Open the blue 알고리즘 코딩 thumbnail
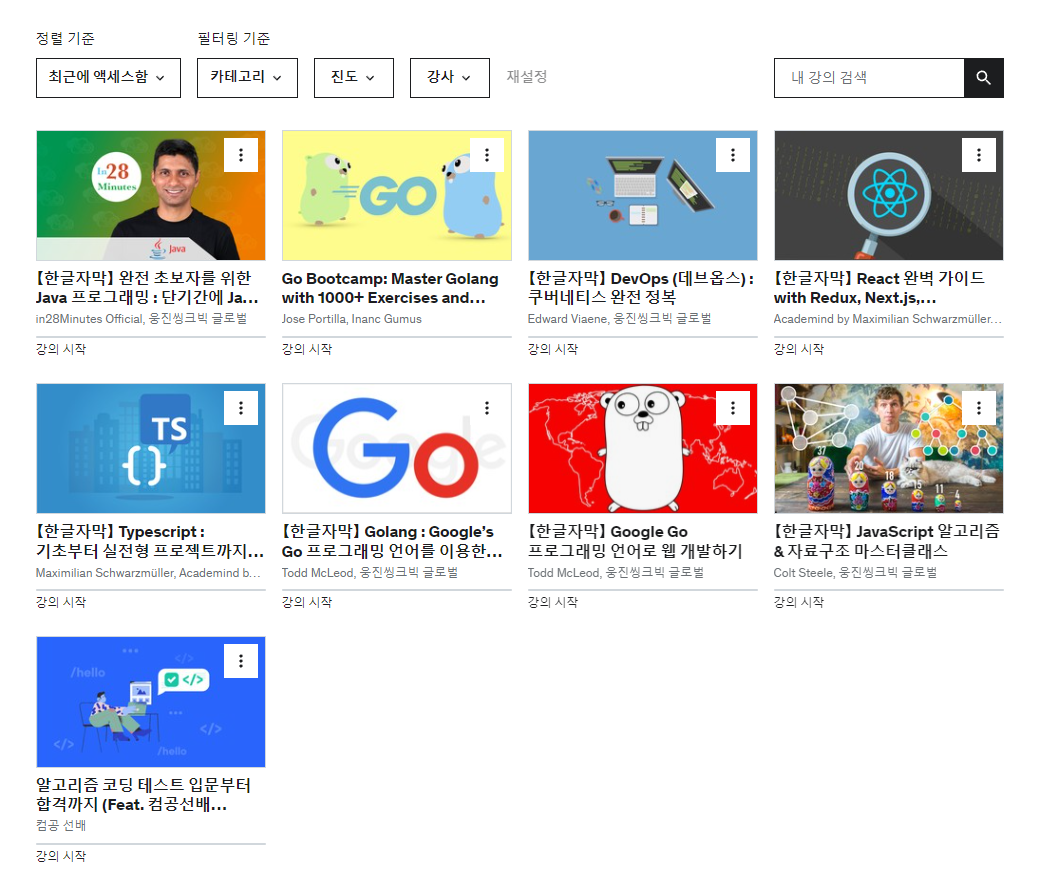1054x891 pixels. click(151, 702)
